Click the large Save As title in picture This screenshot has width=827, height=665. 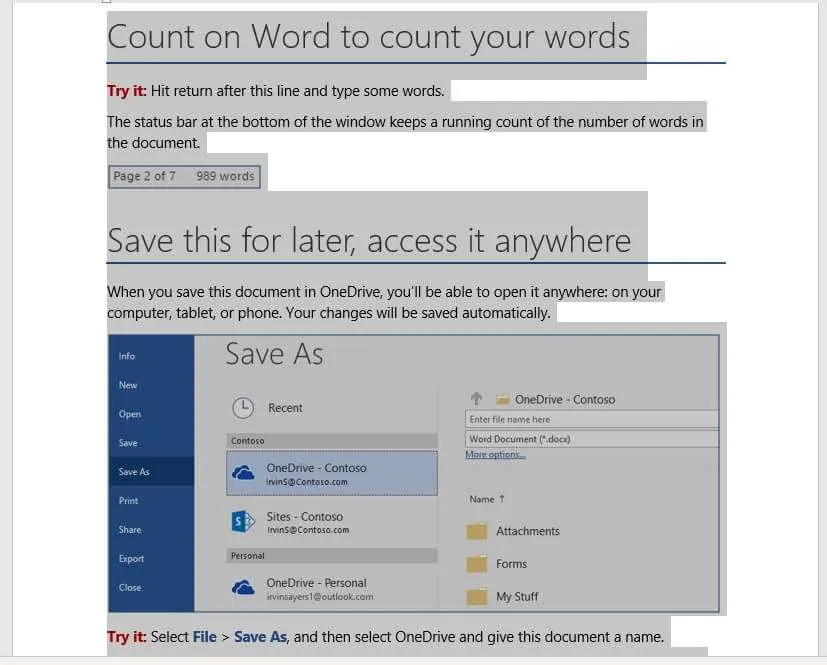point(274,353)
